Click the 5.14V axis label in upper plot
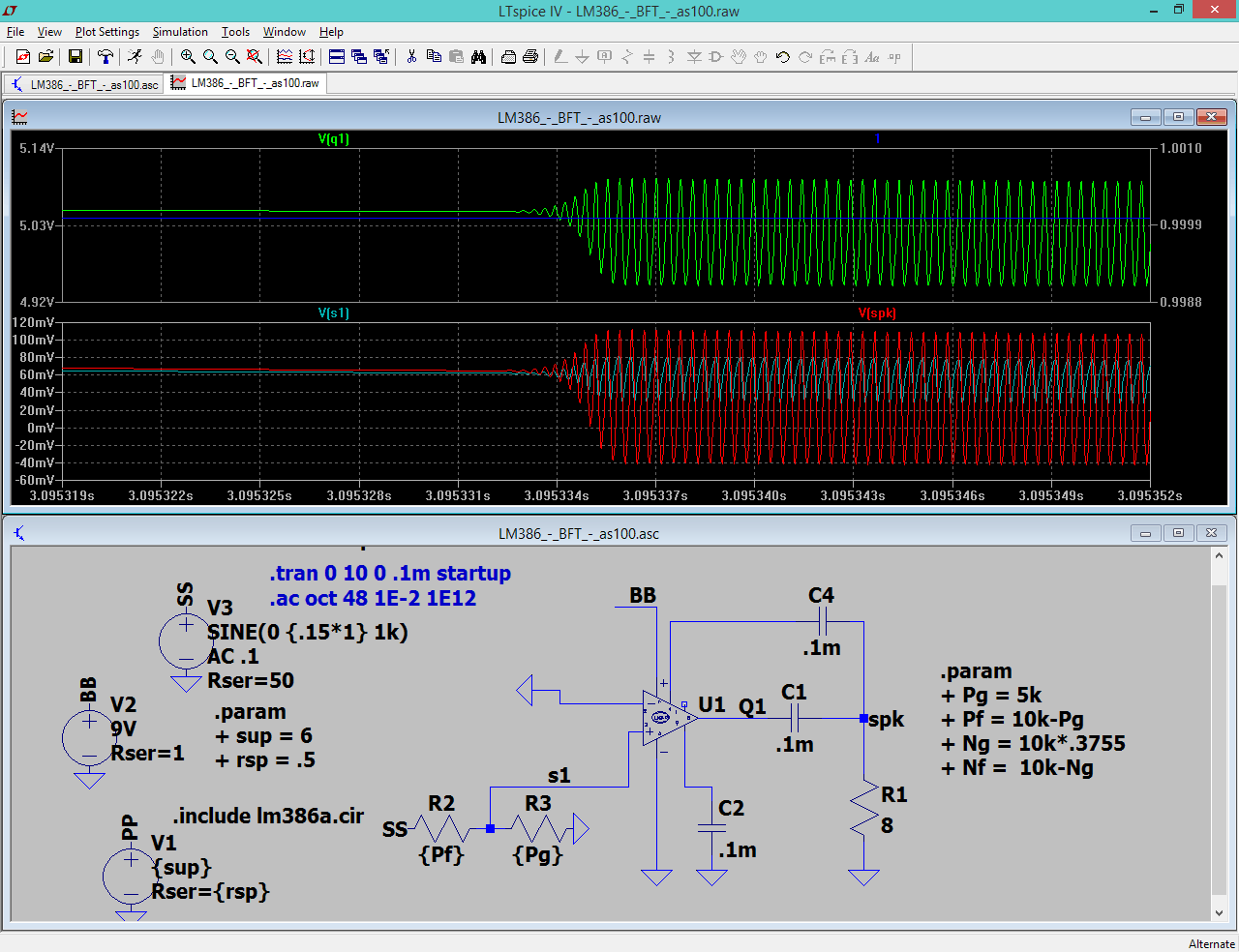 [37, 148]
